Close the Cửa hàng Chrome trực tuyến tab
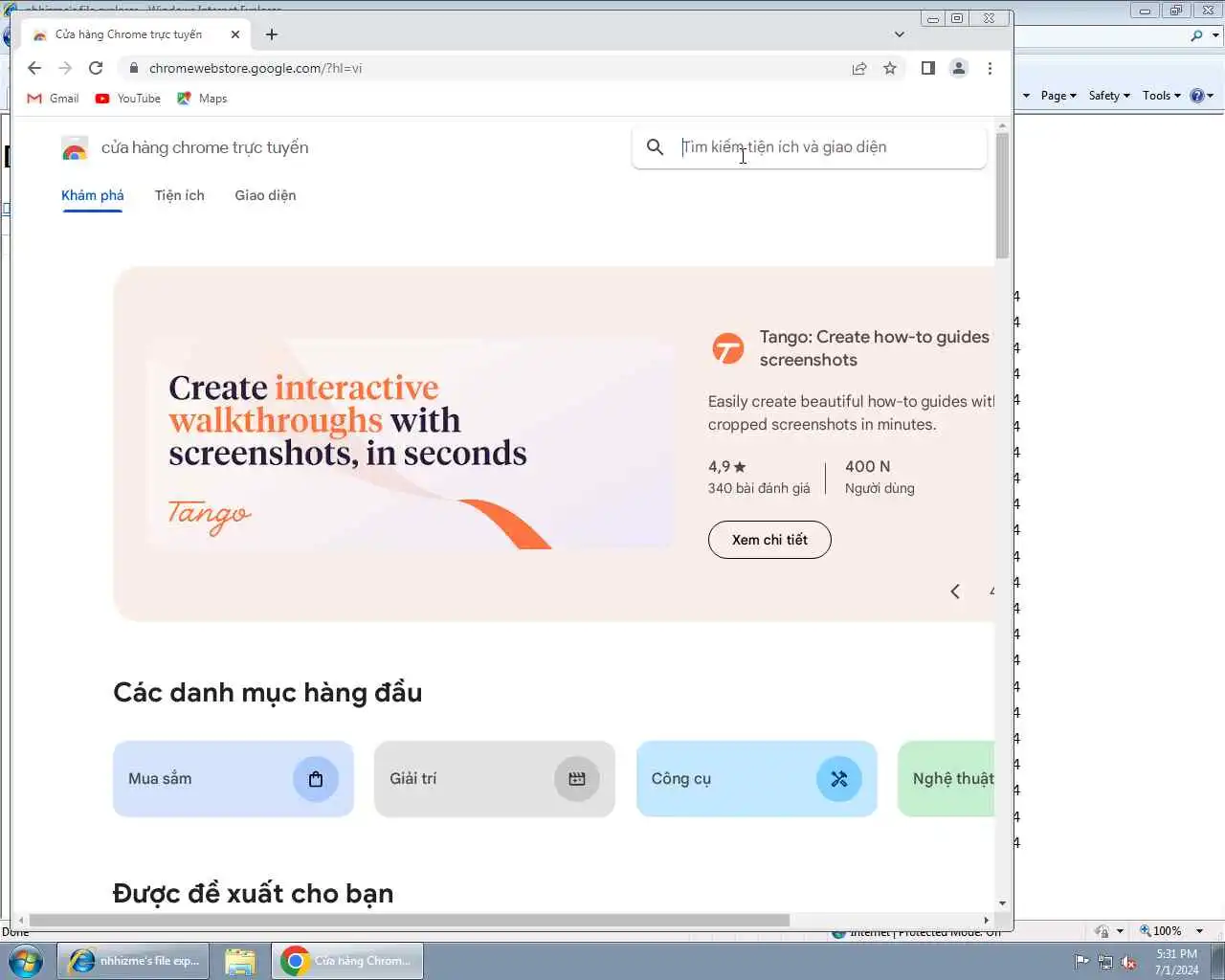The image size is (1225, 980). (x=235, y=34)
